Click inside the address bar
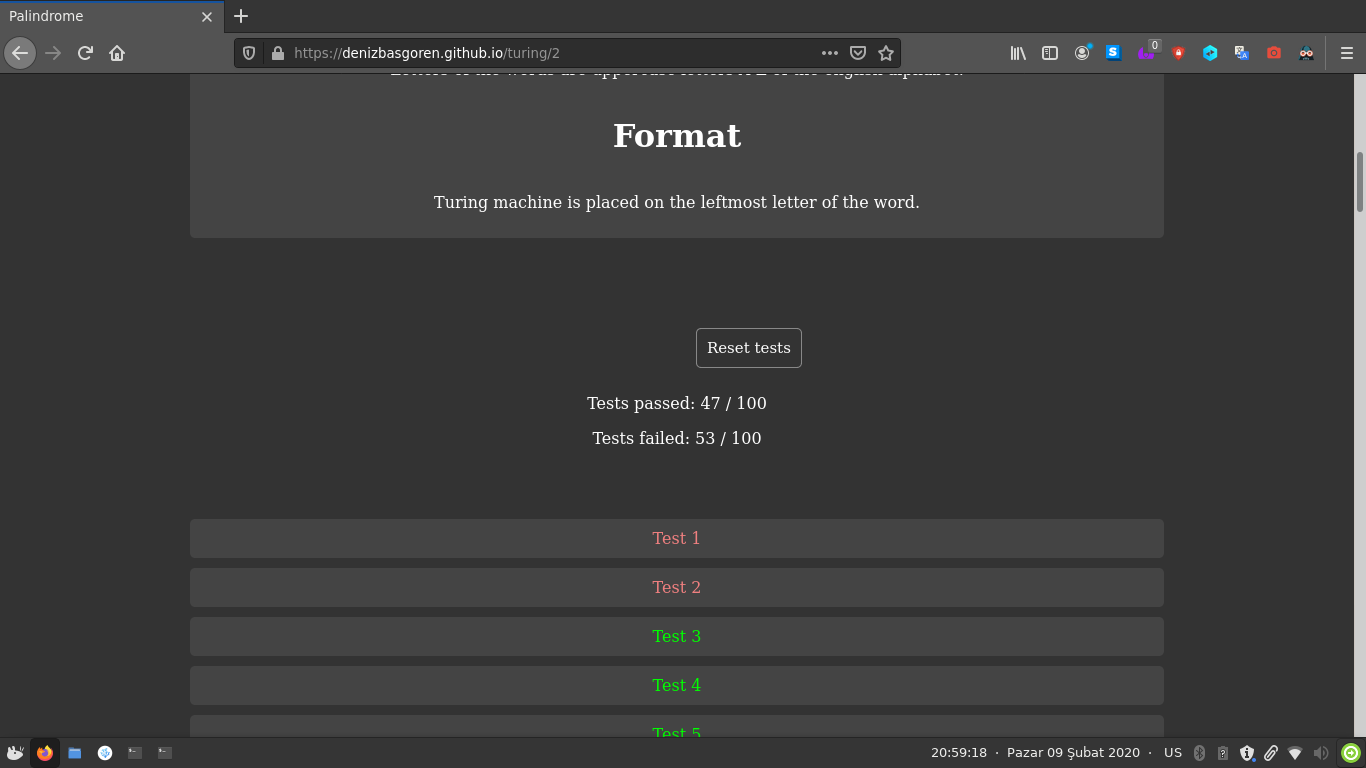1366x768 pixels. tap(550, 53)
